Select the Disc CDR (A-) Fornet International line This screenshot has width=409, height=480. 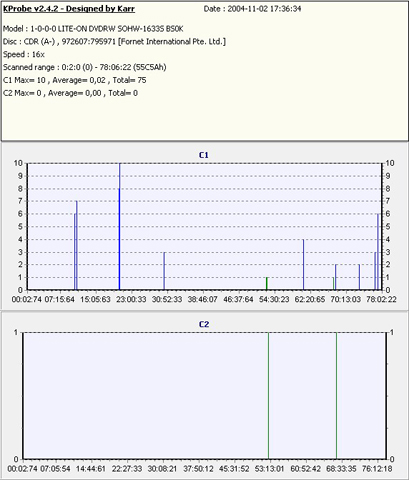[x=114, y=42]
